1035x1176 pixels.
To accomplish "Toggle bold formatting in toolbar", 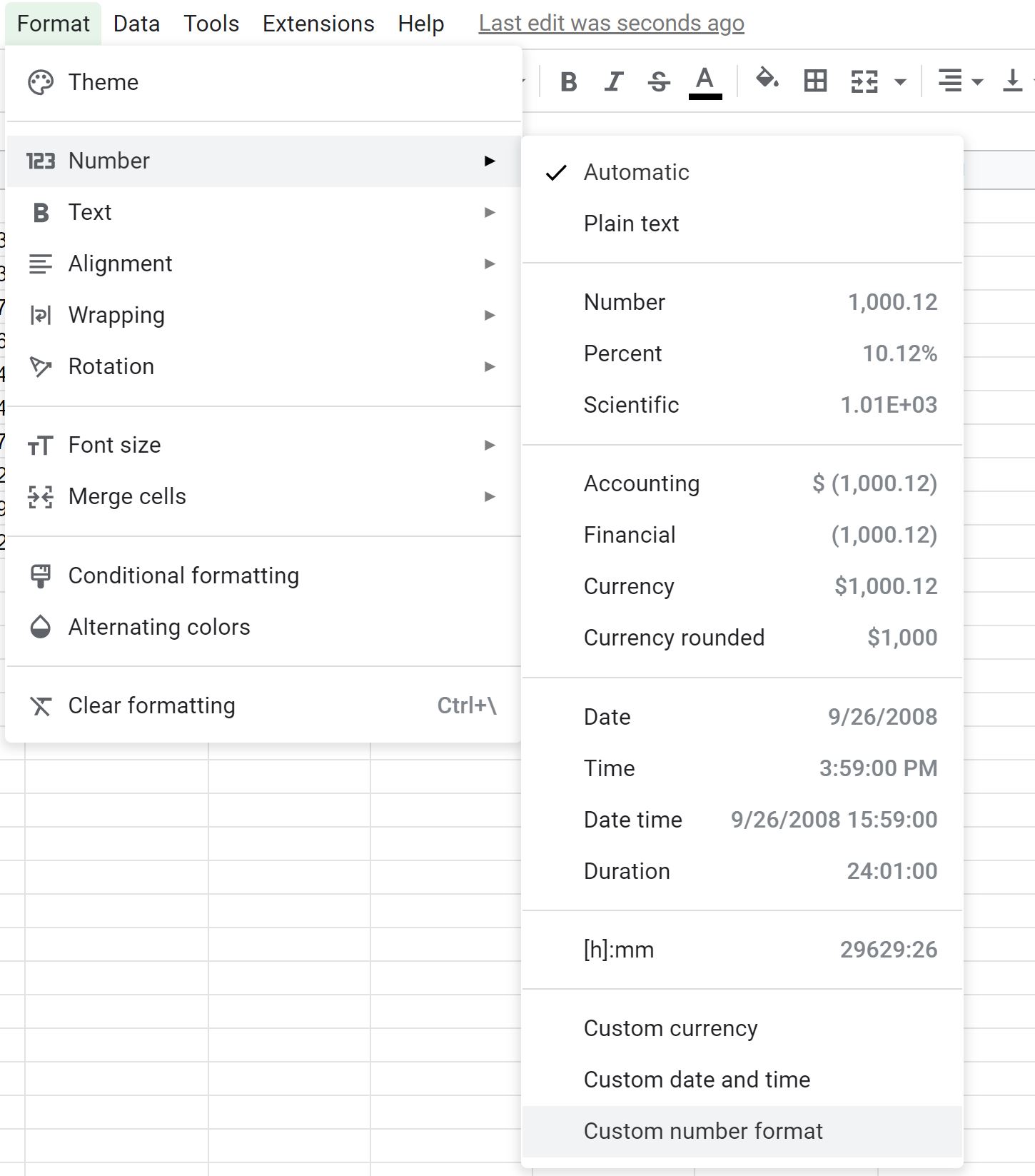I will click(568, 81).
